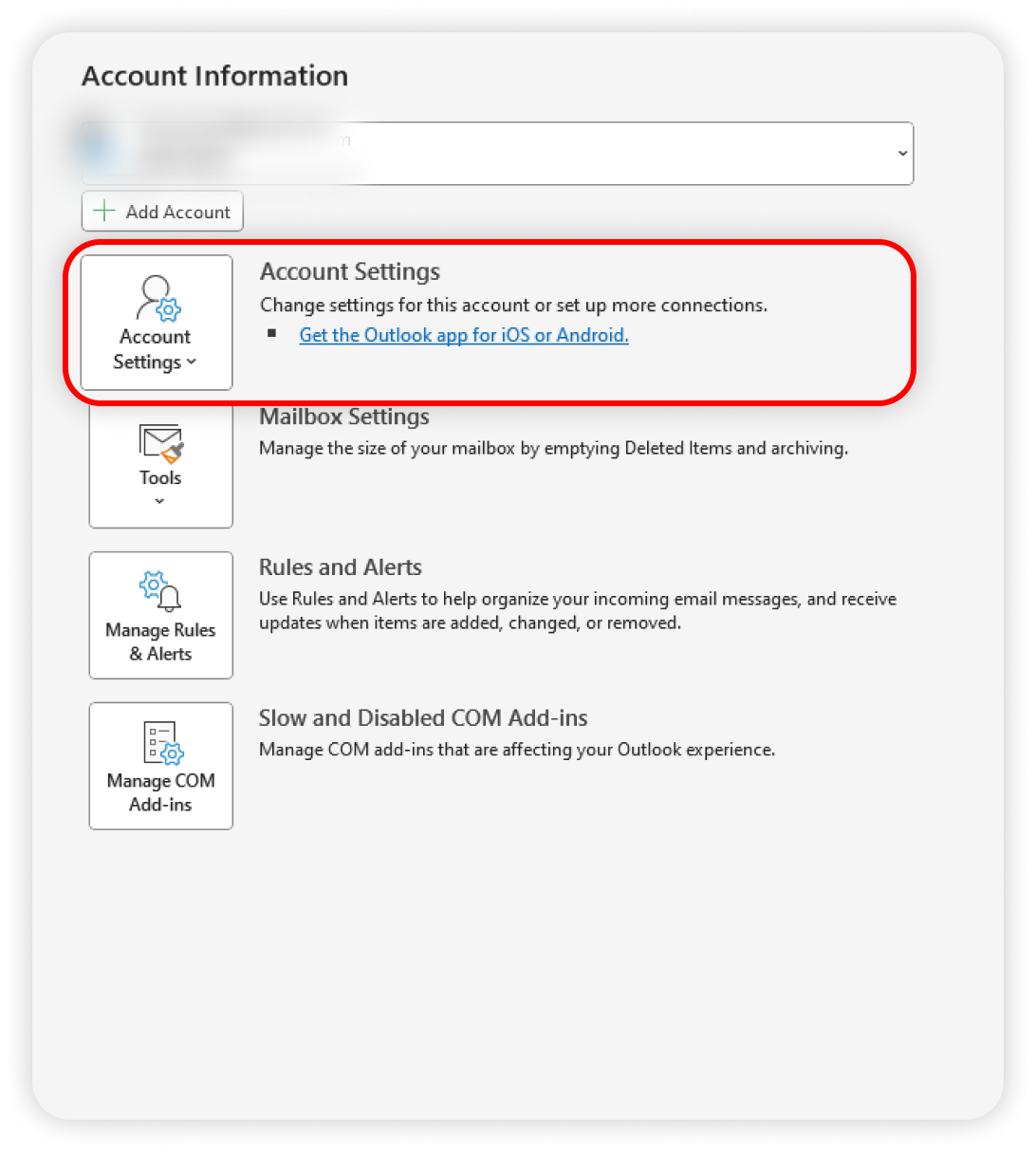1036x1152 pixels.
Task: Click the 'Manage COM Add-ins' button label
Action: (x=160, y=792)
